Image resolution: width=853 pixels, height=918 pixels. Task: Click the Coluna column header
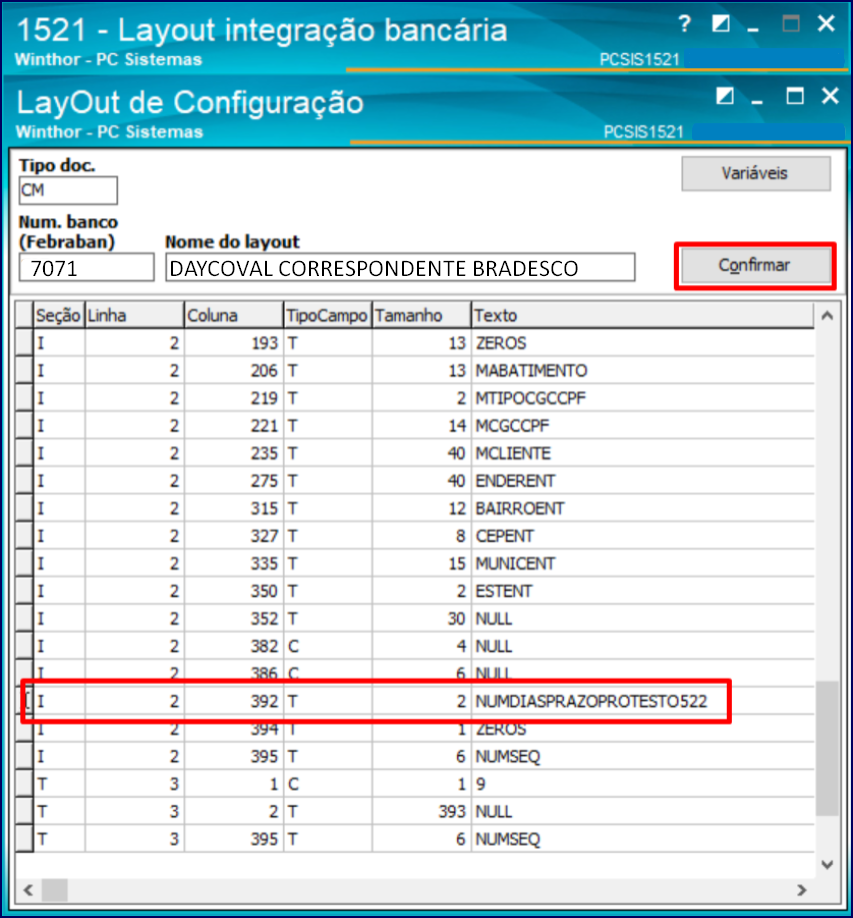tap(234, 316)
